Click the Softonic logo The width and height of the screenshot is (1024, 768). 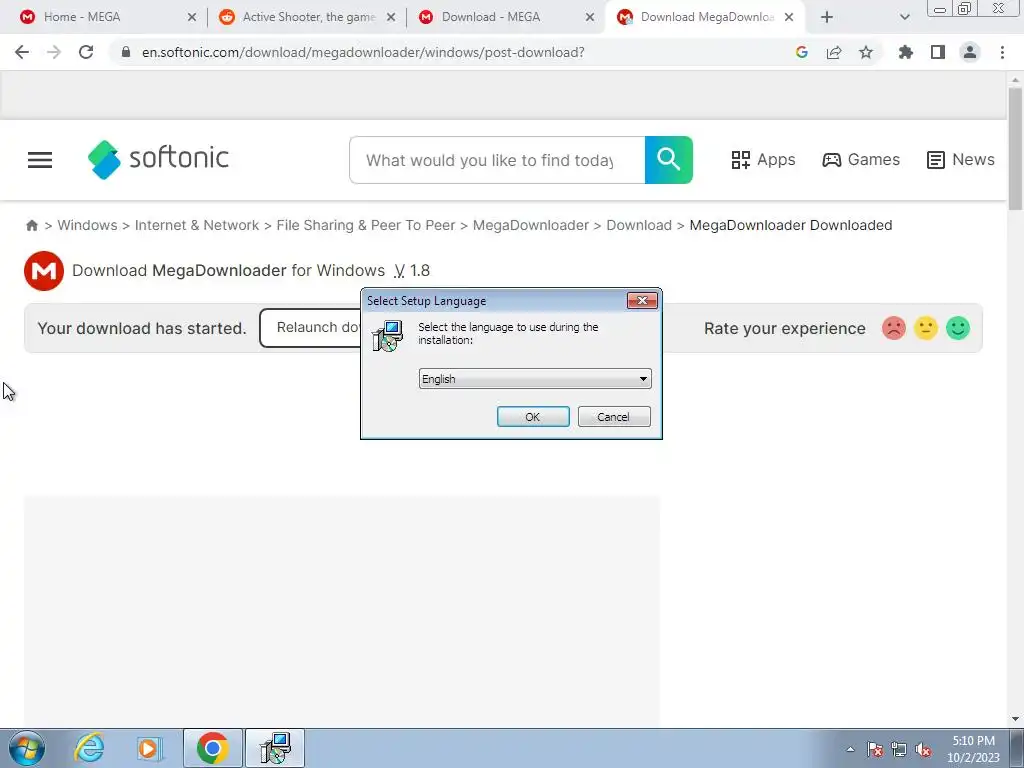click(x=159, y=159)
